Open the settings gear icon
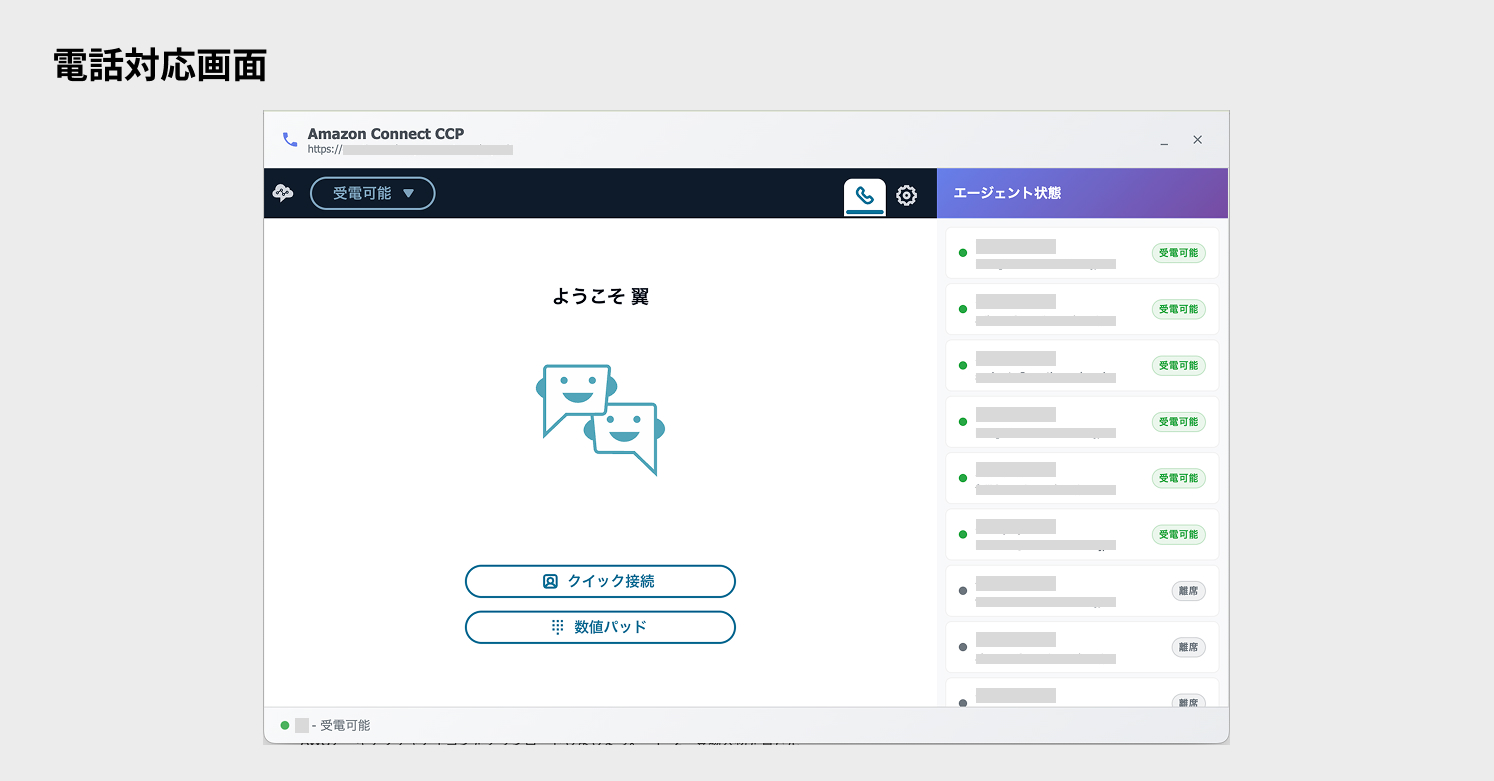The image size is (1494, 781). (x=906, y=195)
